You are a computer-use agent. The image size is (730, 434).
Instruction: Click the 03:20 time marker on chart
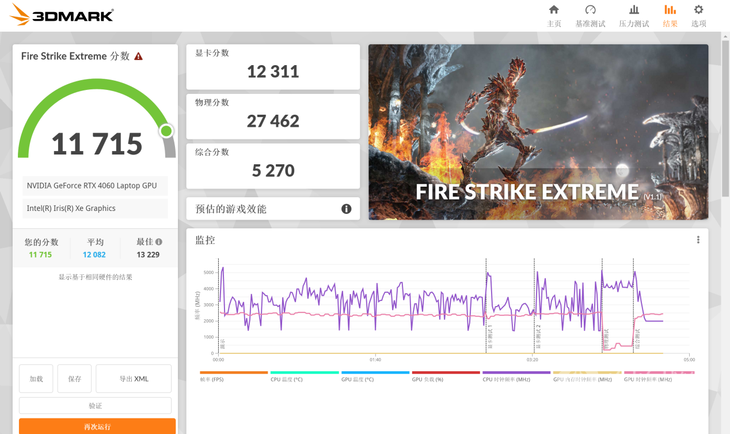(532, 359)
